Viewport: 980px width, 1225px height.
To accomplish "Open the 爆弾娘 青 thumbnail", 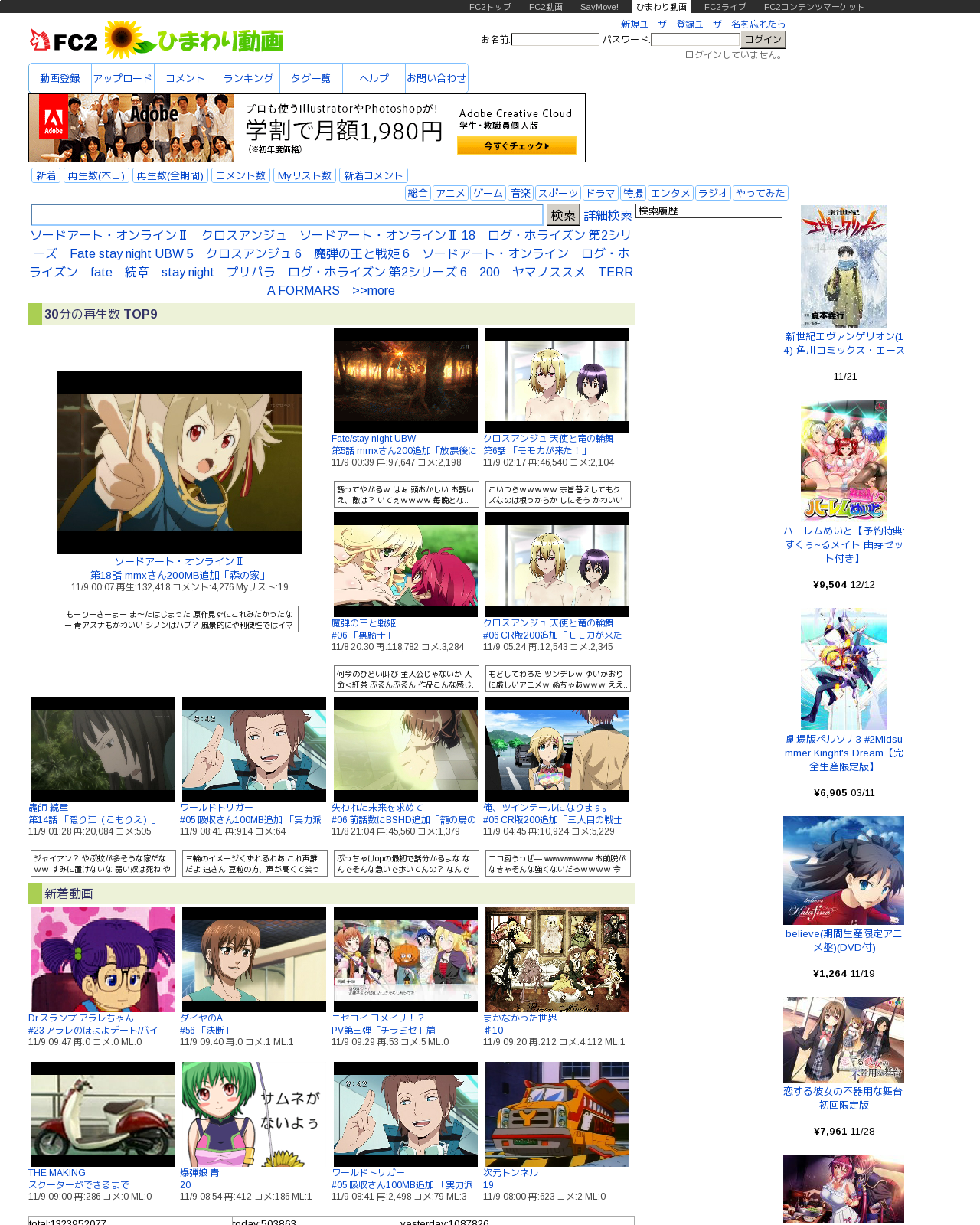I will 254,1114.
